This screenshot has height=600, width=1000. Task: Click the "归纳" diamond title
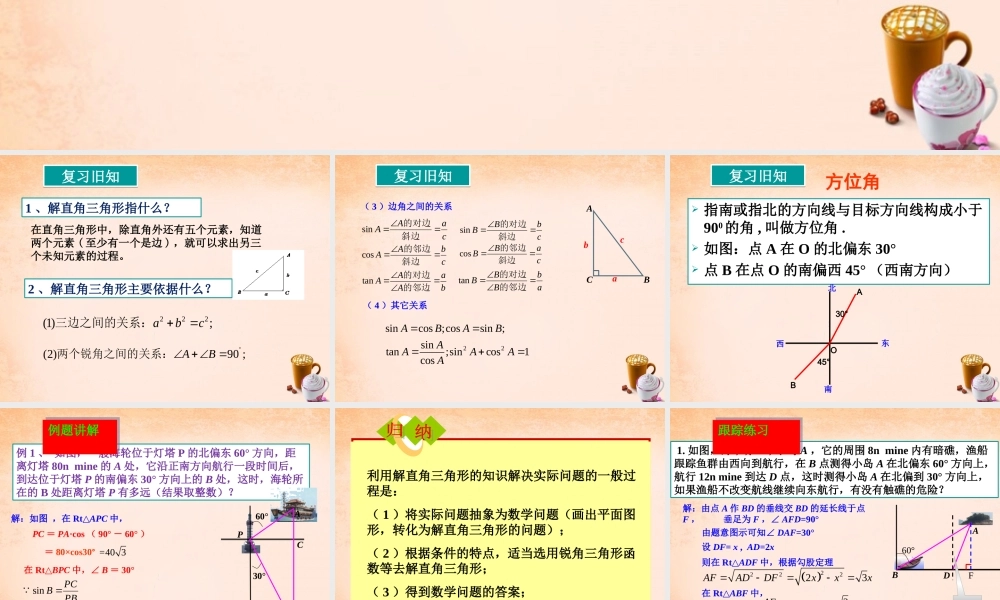pos(410,431)
